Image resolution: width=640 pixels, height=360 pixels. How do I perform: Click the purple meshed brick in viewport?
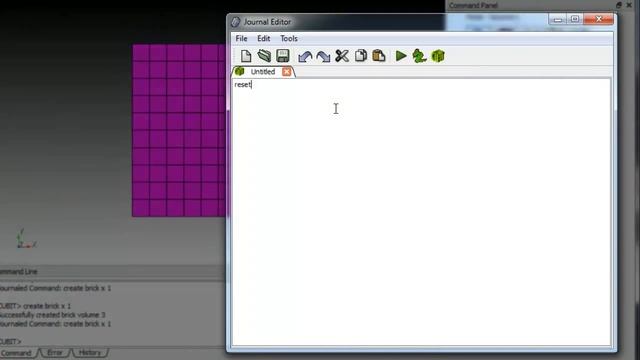point(180,131)
